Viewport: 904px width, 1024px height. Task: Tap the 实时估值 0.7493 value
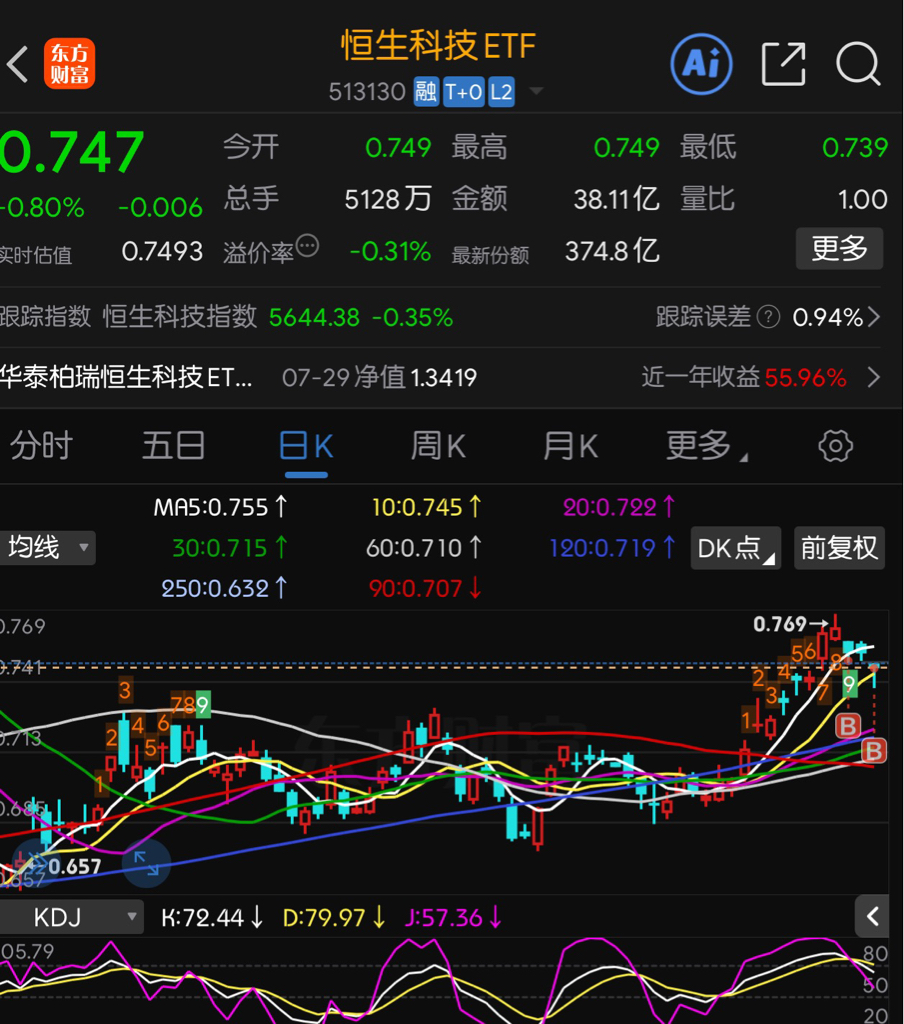(162, 251)
